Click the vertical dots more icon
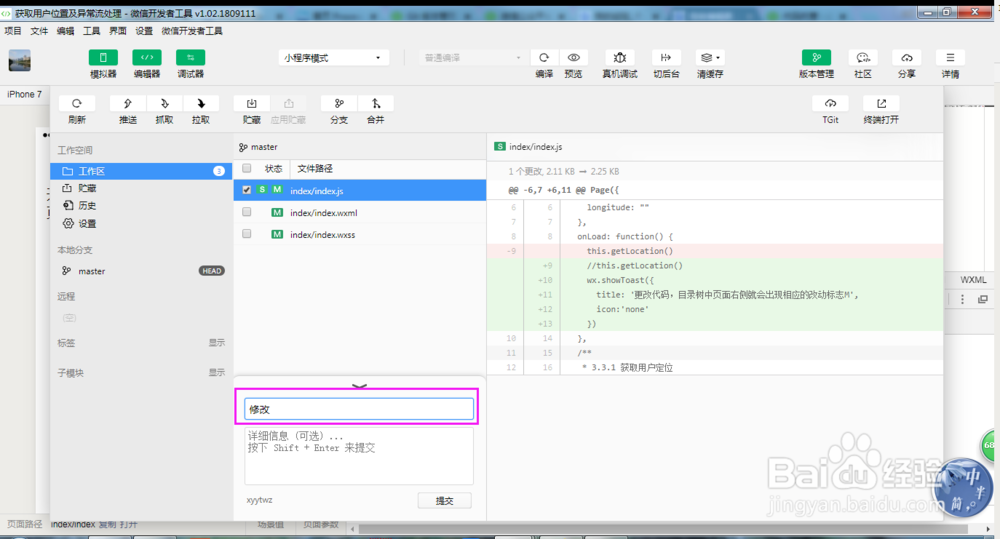 [962, 299]
